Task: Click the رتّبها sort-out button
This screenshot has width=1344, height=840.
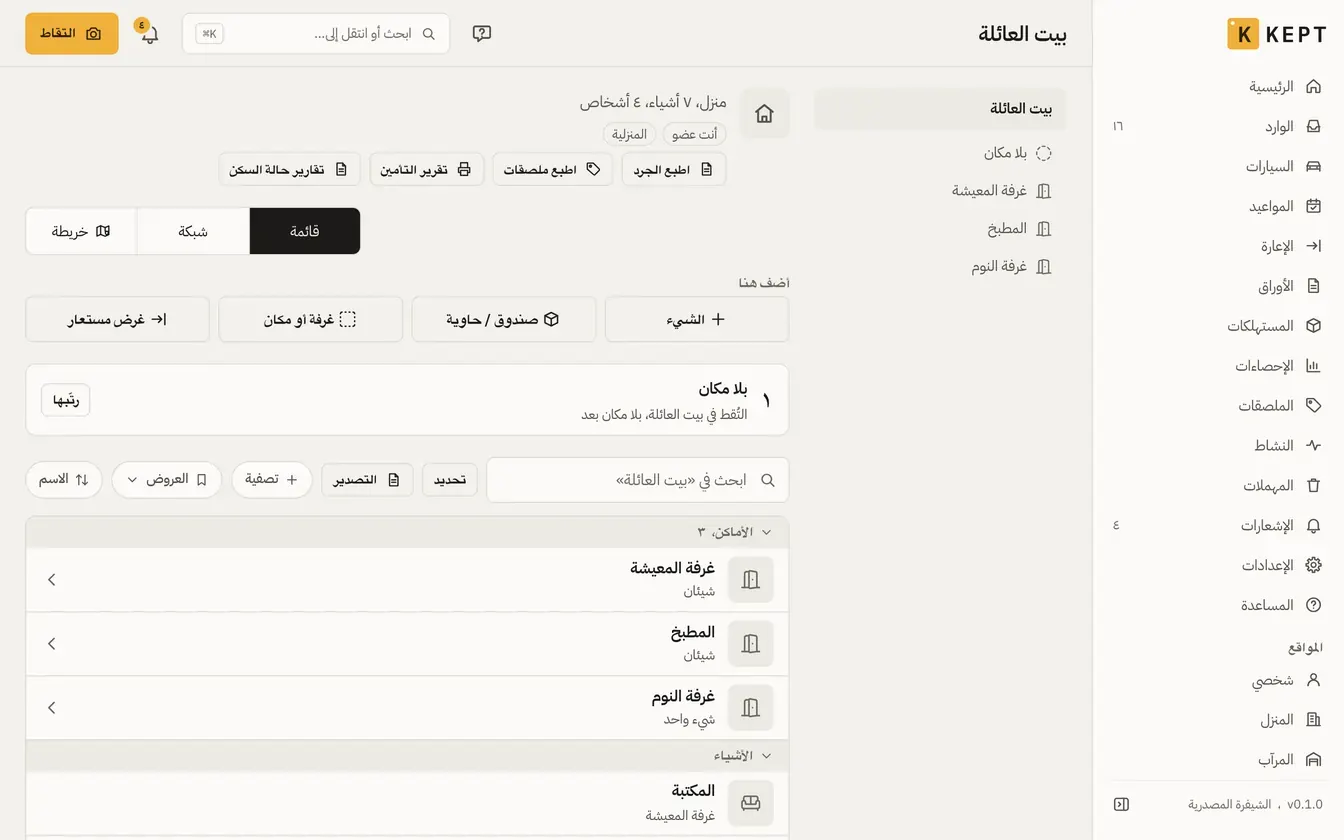Action: 66,400
